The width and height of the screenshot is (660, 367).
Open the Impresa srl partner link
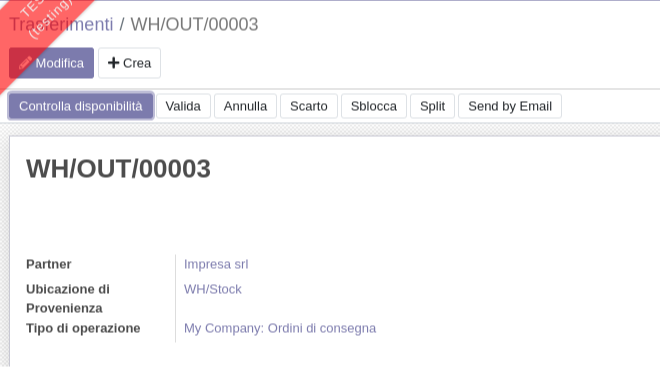[216, 264]
